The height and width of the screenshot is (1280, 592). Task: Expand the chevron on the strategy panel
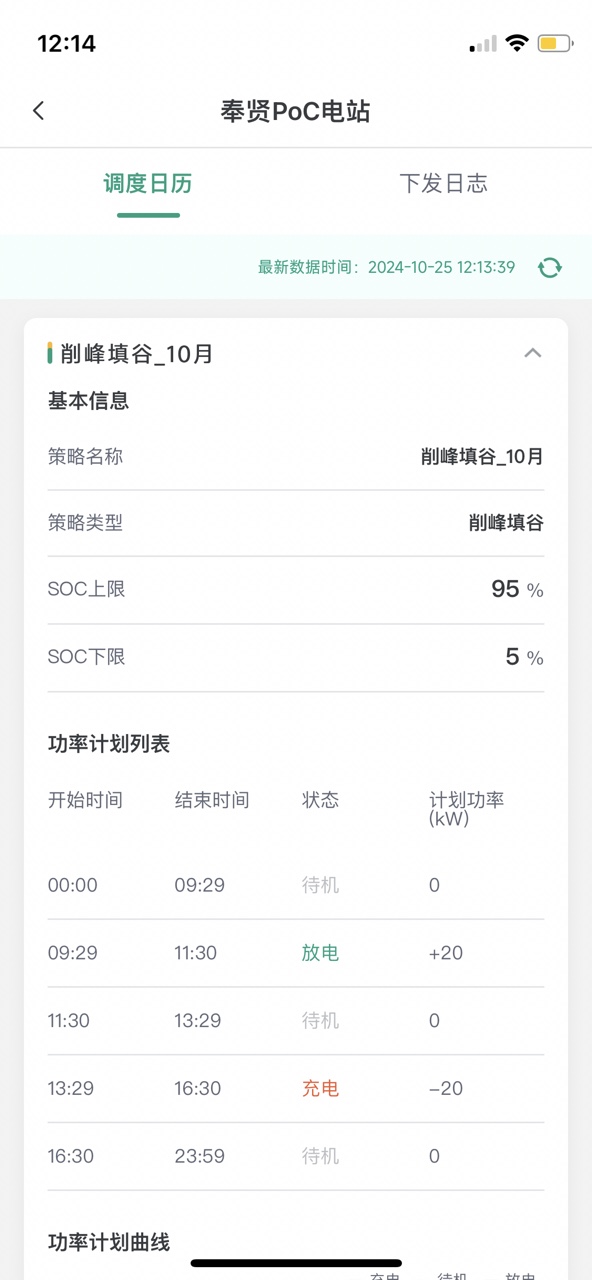click(x=533, y=352)
